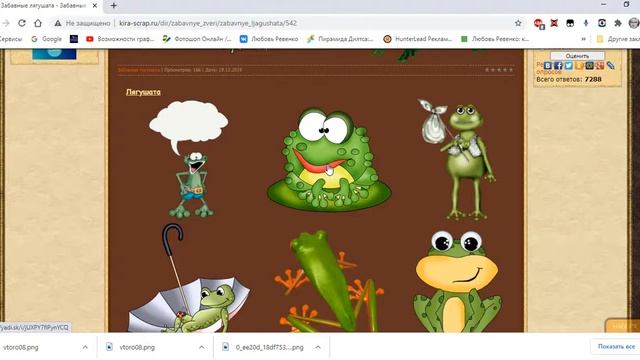640x360 pixels.
Task: Reload the page with the refresh icon
Action: [x=22, y=23]
